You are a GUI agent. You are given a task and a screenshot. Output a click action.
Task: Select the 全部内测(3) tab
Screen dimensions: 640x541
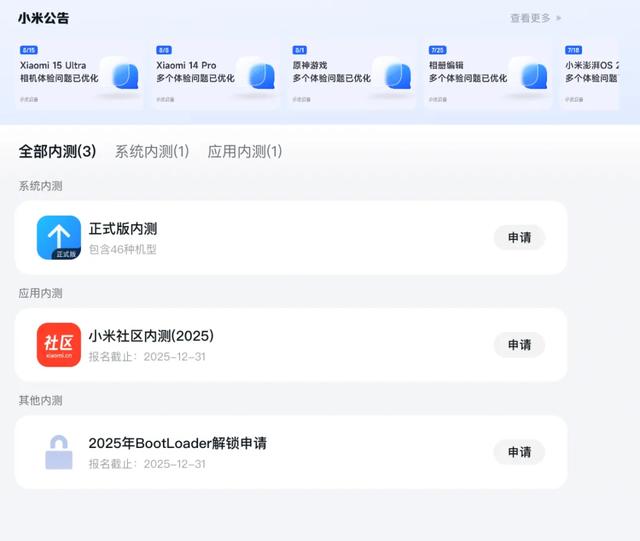(x=57, y=151)
